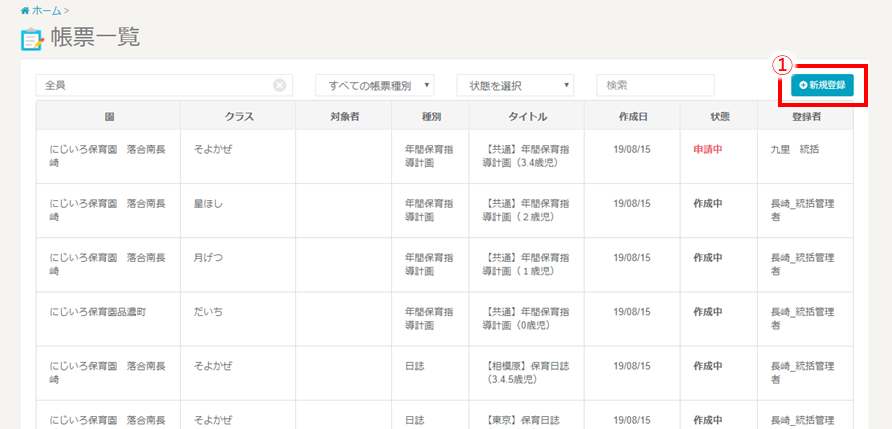Open the ホーム breadcrumb link
The height and width of the screenshot is (429, 892).
pyautogui.click(x=46, y=10)
